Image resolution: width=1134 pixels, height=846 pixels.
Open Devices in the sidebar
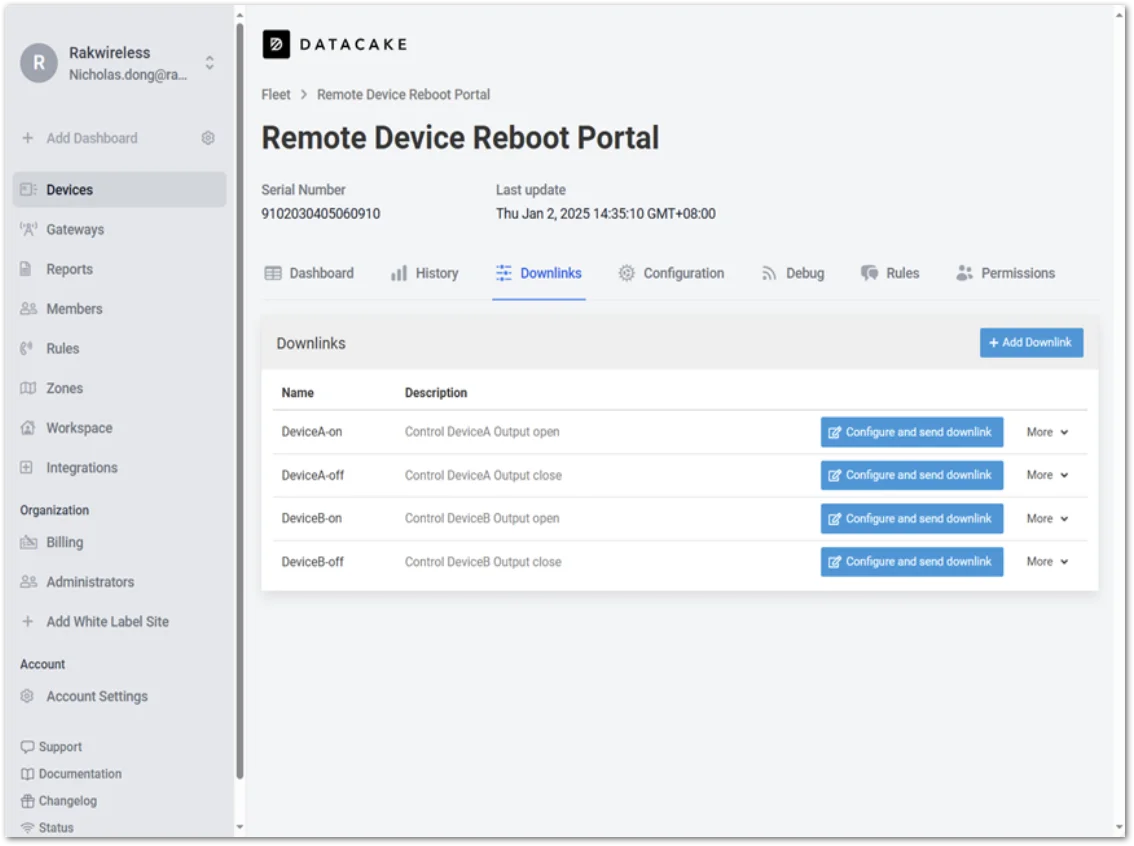click(119, 189)
